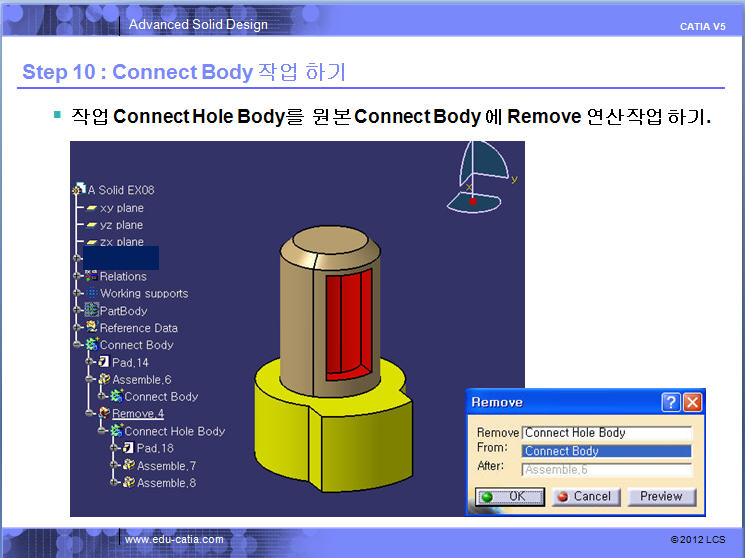Viewport: 745px width, 558px height.
Task: Click the Relations node icon
Action: coord(90,276)
